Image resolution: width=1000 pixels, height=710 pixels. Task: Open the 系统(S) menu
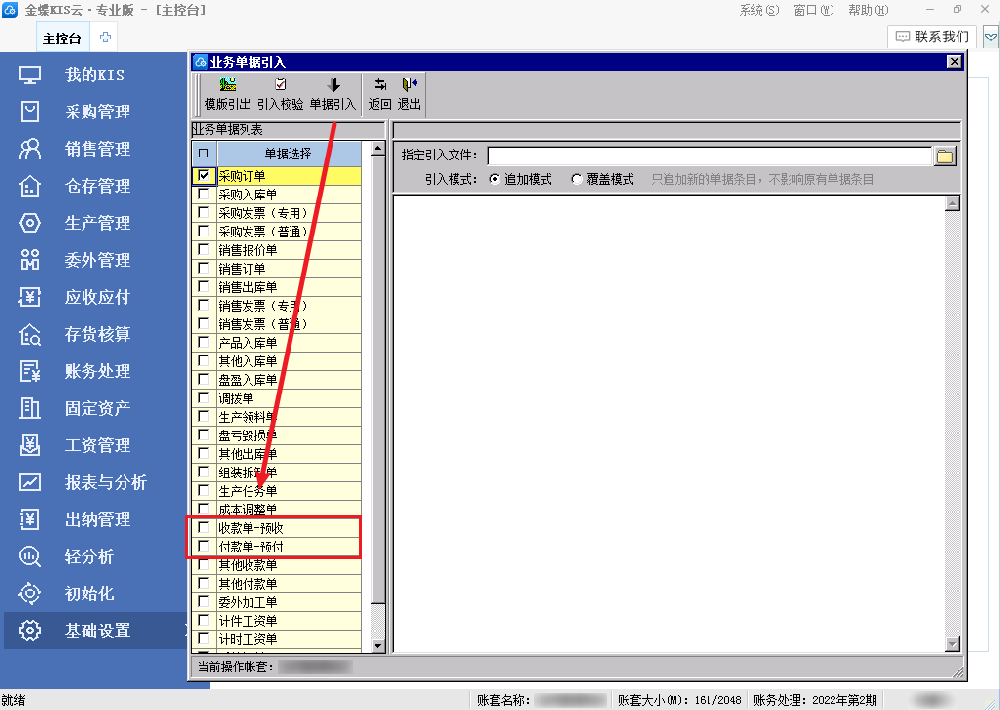pyautogui.click(x=759, y=10)
